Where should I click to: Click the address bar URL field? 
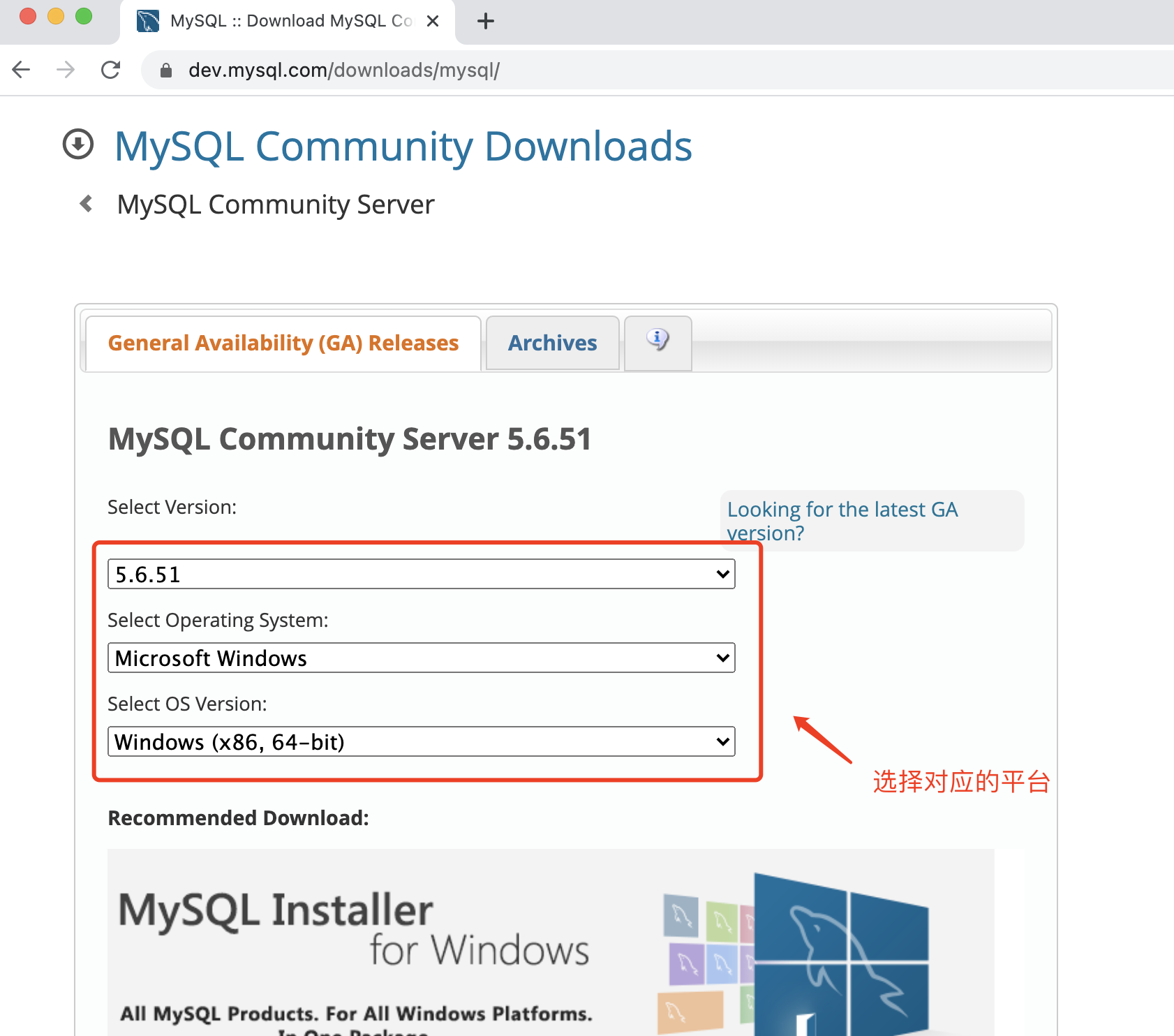point(656,70)
